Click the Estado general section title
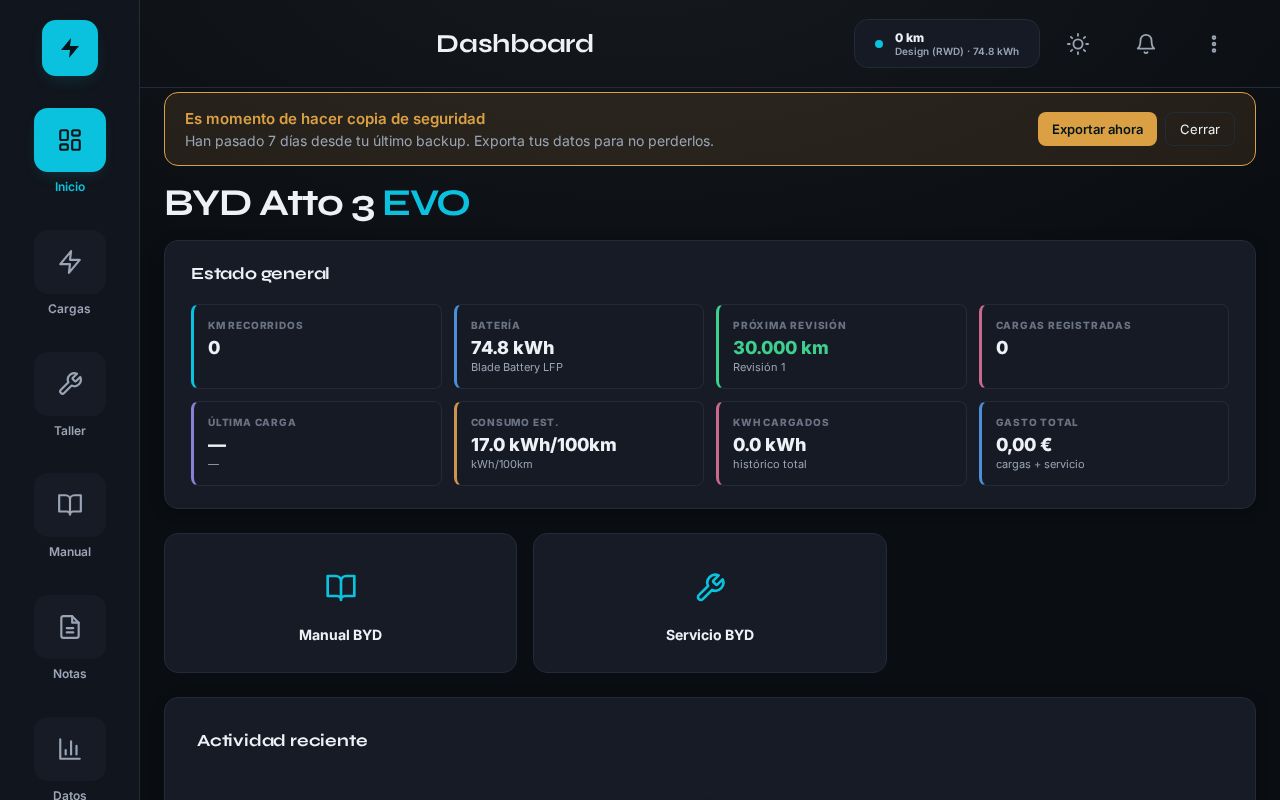 260,274
